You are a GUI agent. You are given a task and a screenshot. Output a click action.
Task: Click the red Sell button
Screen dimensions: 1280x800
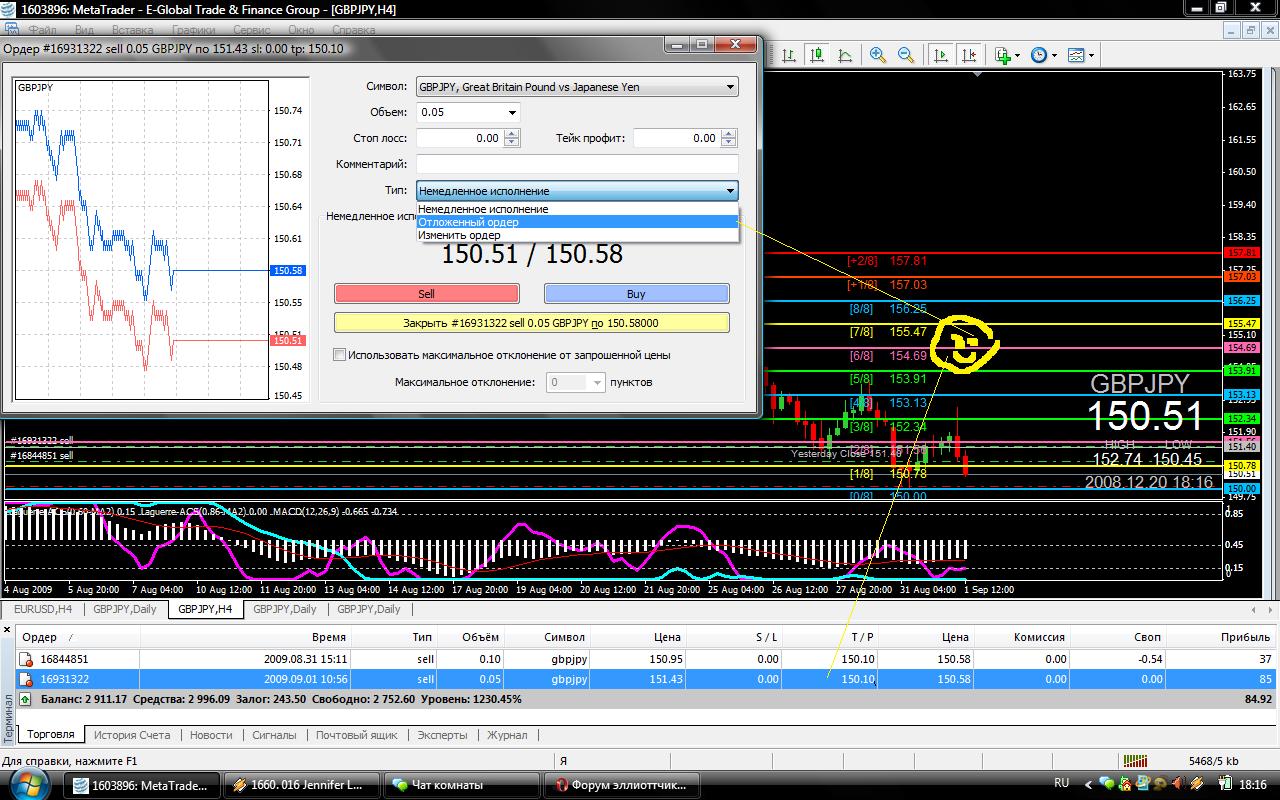point(426,293)
